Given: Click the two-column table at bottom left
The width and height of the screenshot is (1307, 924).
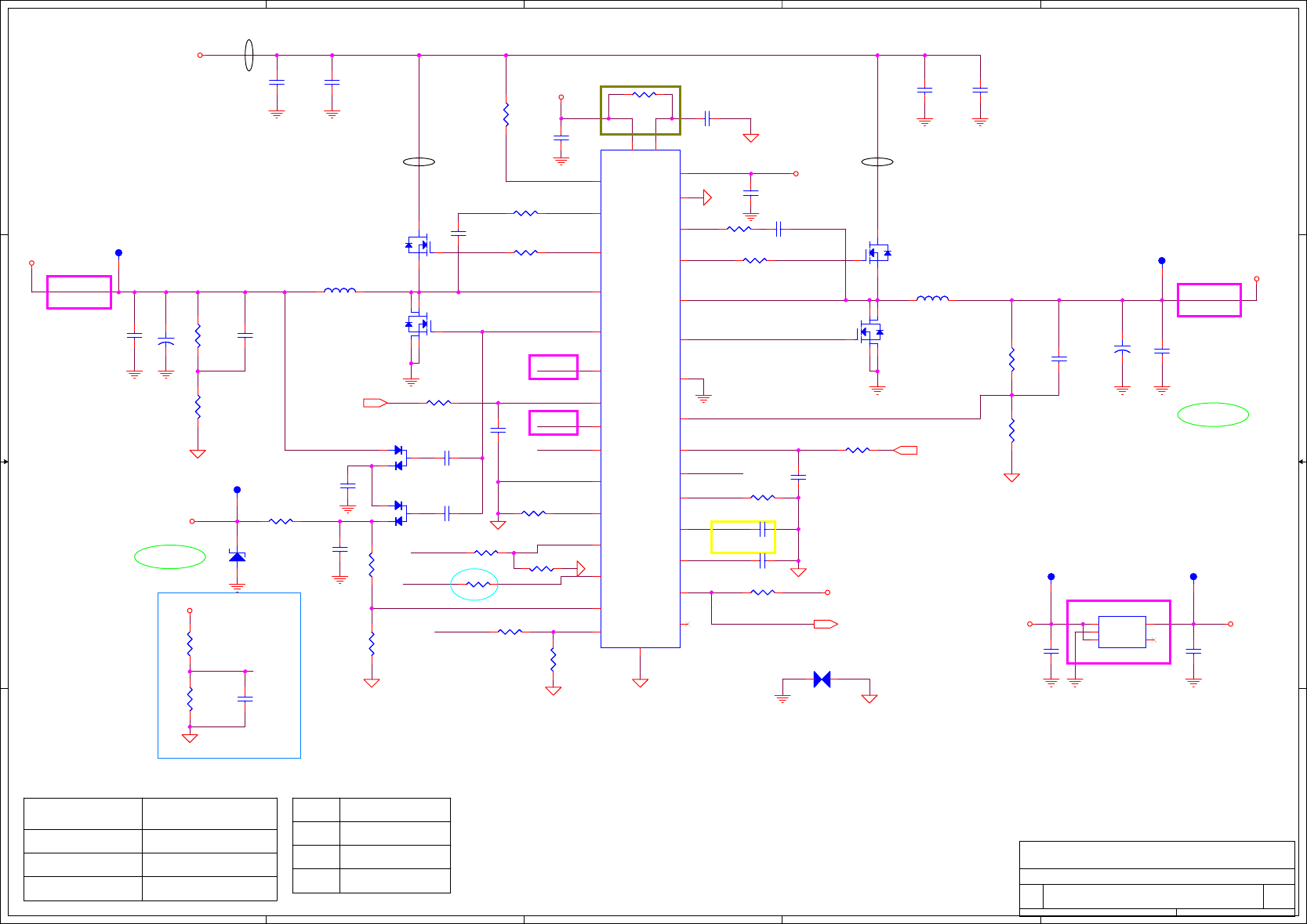Looking at the screenshot, I should click(x=151, y=850).
